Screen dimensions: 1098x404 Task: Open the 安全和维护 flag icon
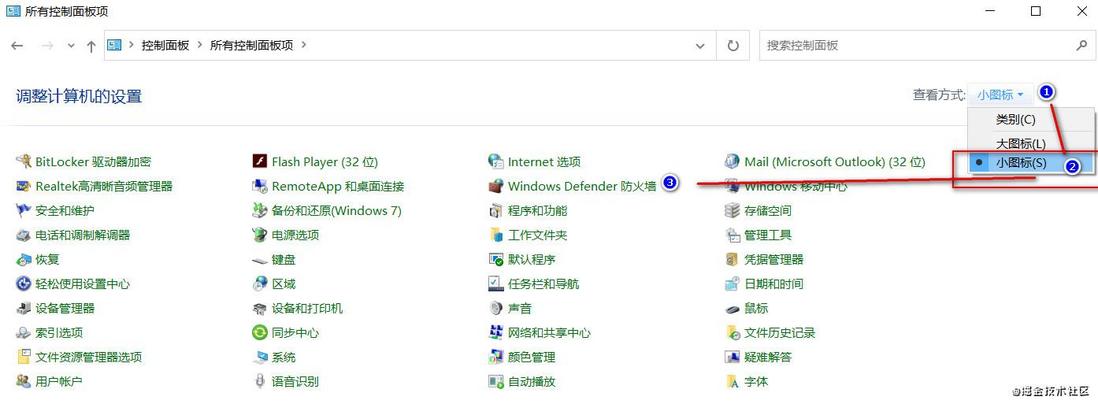coord(24,211)
